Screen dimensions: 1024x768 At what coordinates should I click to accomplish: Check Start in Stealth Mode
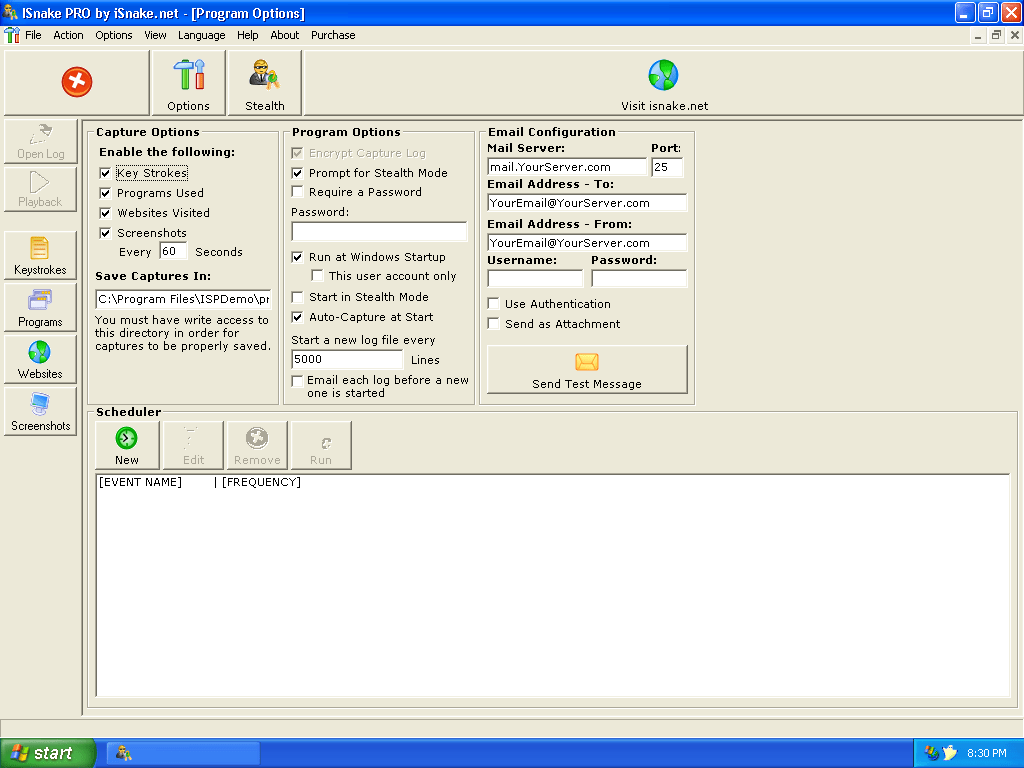pyautogui.click(x=297, y=297)
